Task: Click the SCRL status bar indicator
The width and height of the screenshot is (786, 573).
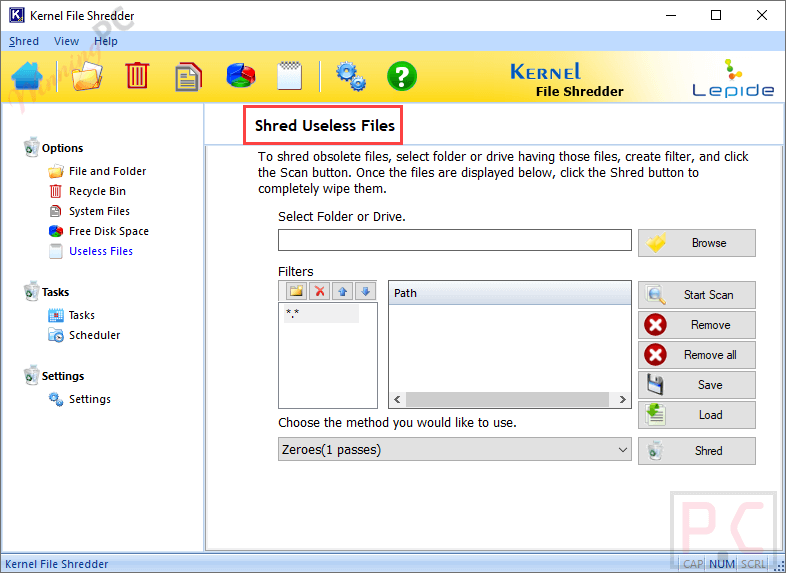Action: click(x=754, y=564)
